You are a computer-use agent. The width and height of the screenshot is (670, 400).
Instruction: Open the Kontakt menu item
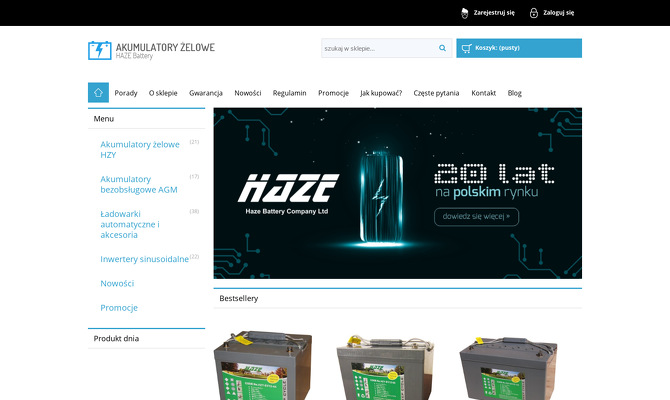(x=483, y=93)
